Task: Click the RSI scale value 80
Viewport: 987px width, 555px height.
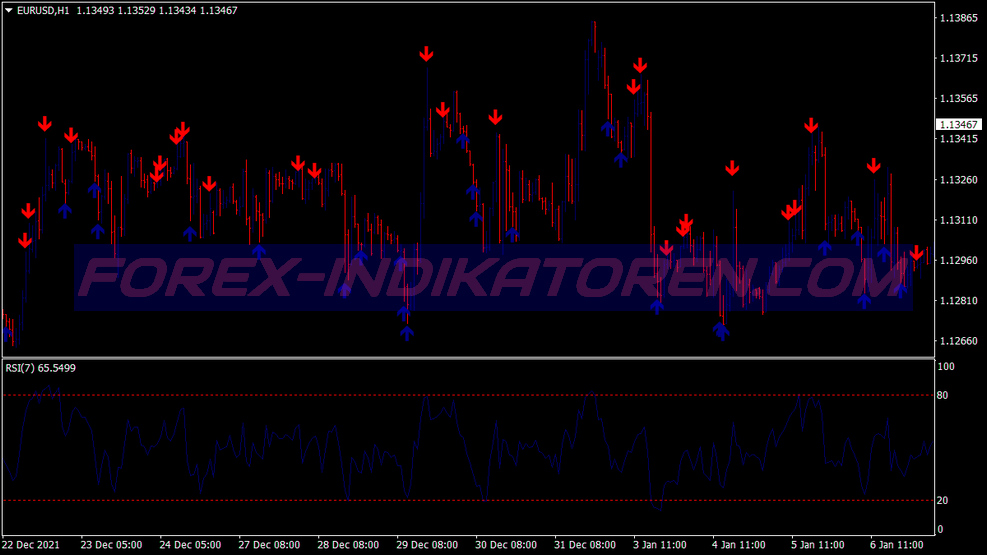Action: (x=942, y=395)
